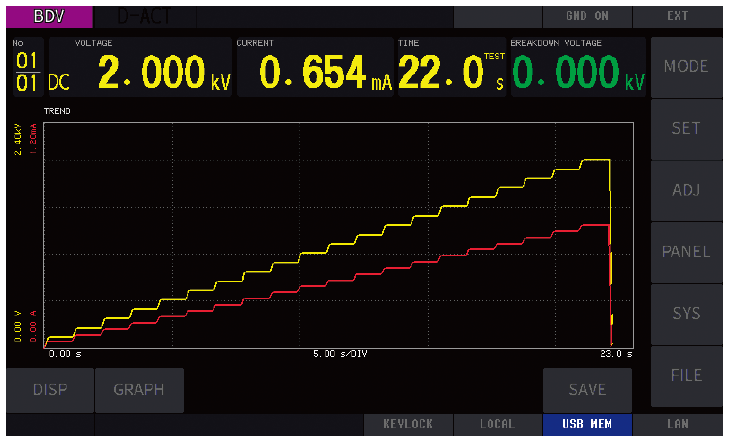Click the yellow voltage trace plateau at peak
The image size is (731, 443).
[x=596, y=160]
